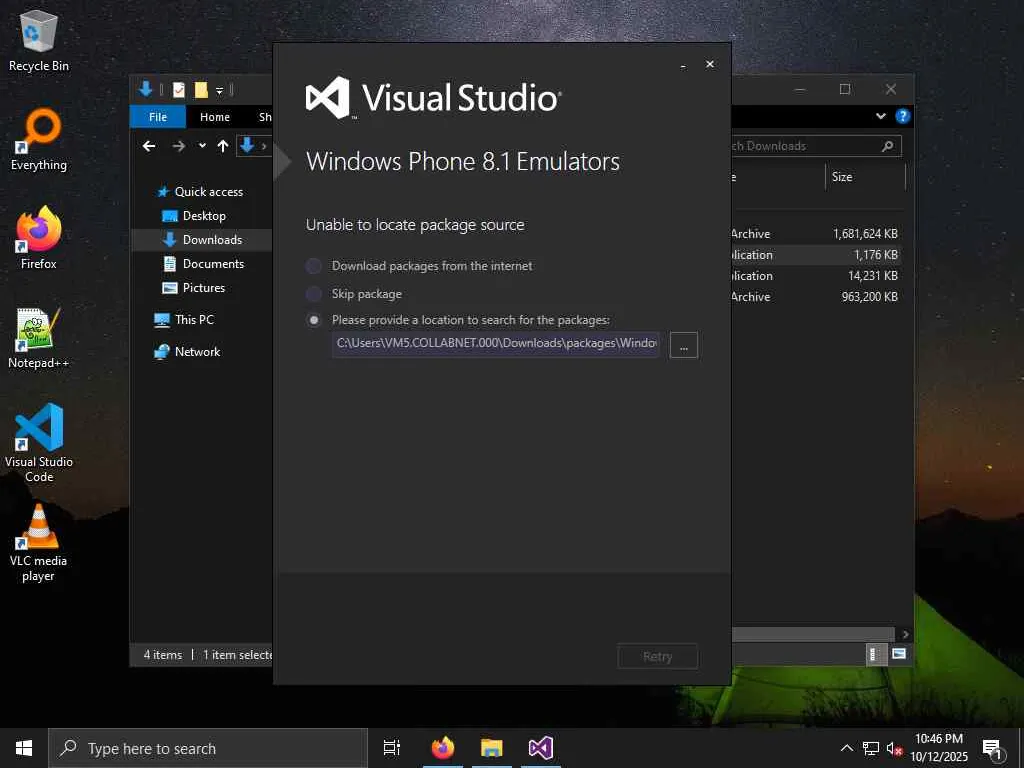Screen dimensions: 1024x768
Task: Open the notification center icon
Action: click(x=991, y=748)
